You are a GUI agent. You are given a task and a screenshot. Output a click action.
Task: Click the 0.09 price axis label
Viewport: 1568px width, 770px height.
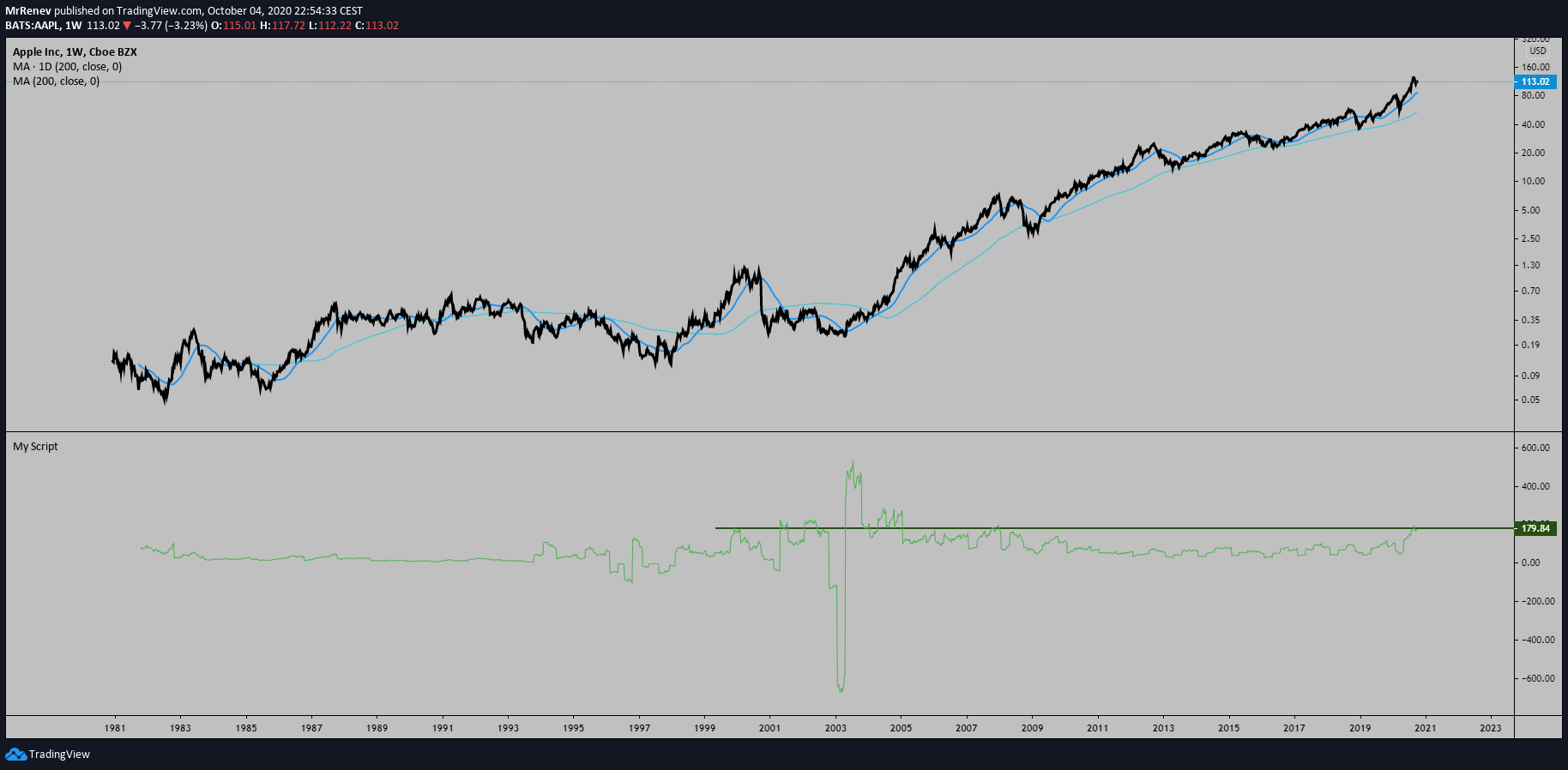tap(1531, 376)
